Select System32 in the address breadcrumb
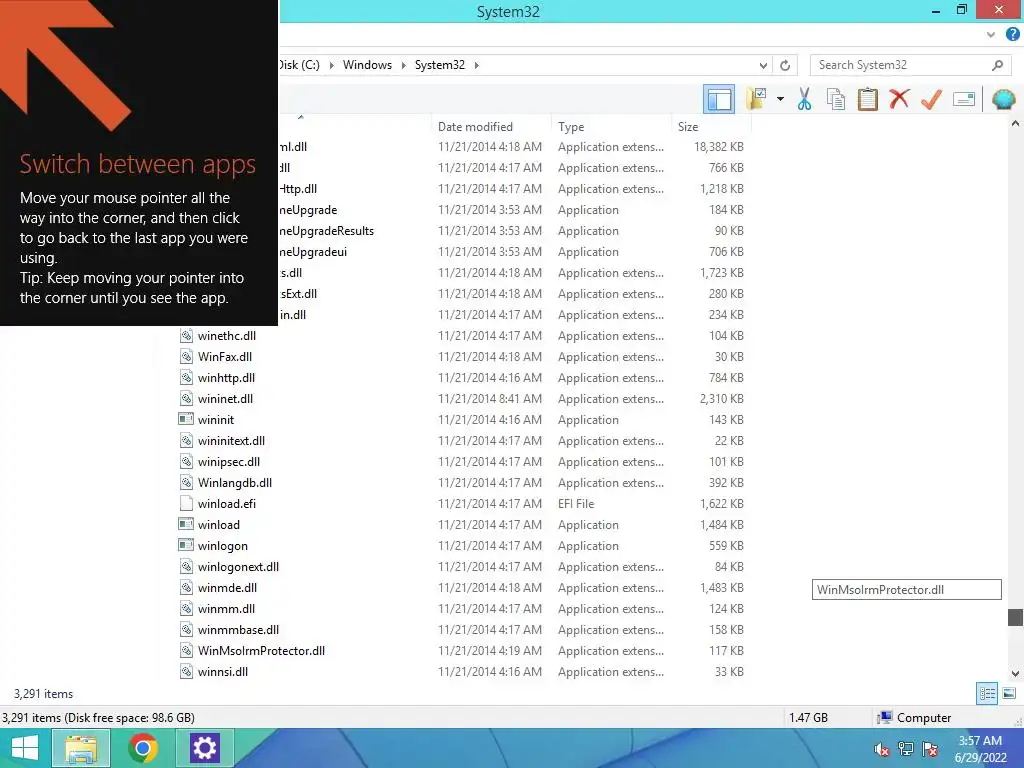1024x768 pixels. [x=440, y=65]
